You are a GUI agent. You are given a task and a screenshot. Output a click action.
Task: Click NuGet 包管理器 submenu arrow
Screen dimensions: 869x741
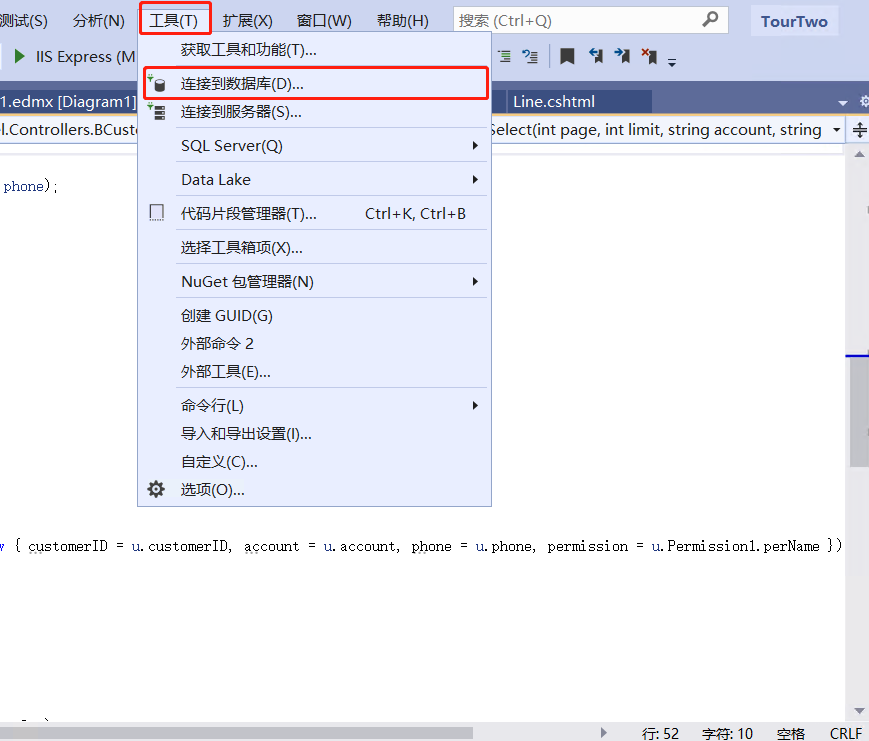pos(475,282)
